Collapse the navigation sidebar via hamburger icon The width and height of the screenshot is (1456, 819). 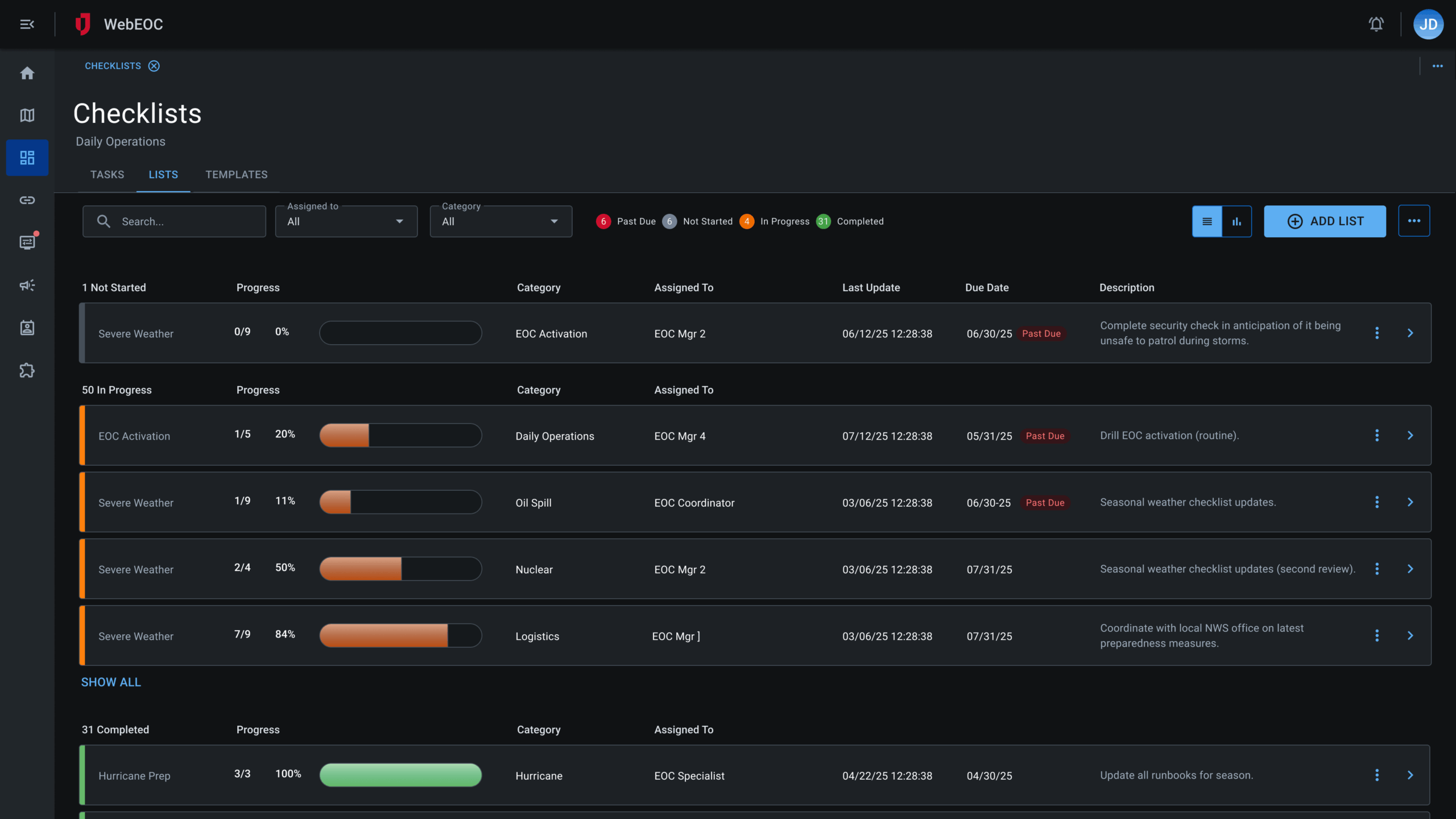[27, 24]
